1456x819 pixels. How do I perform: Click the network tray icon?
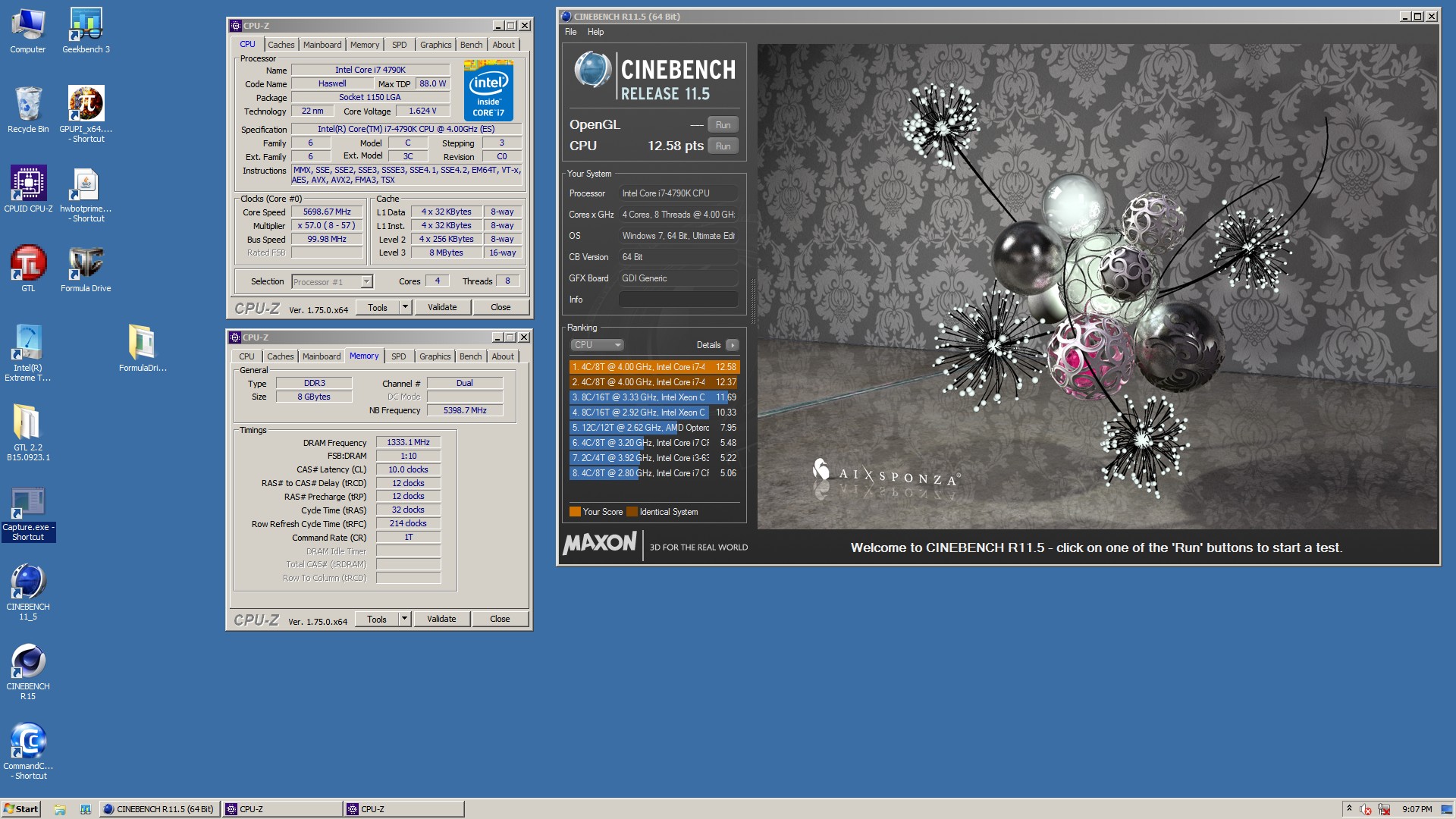pos(1384,809)
